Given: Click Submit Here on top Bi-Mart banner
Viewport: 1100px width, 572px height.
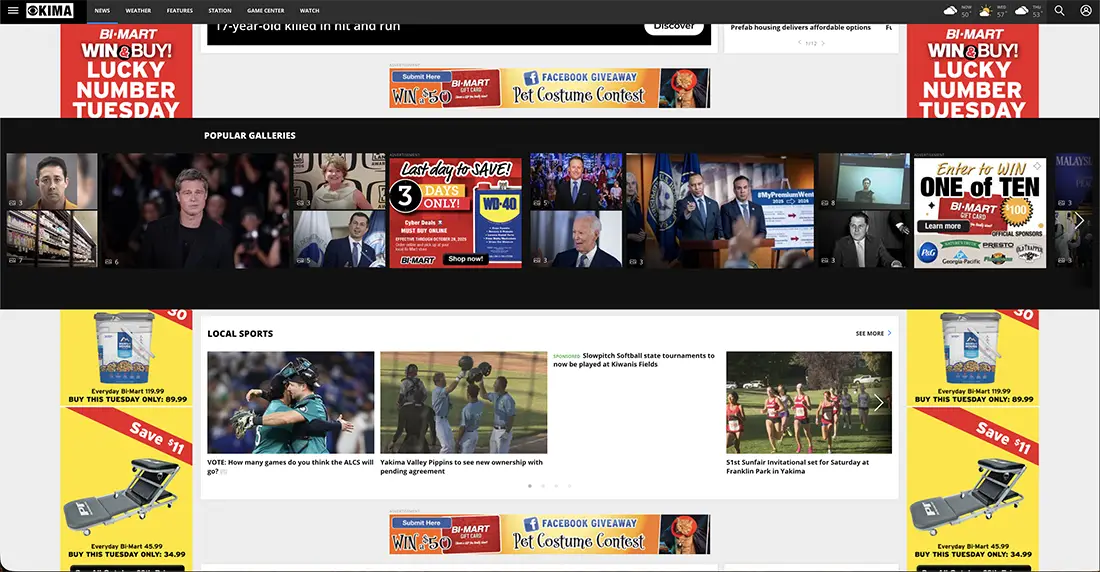Looking at the screenshot, I should pyautogui.click(x=421, y=77).
